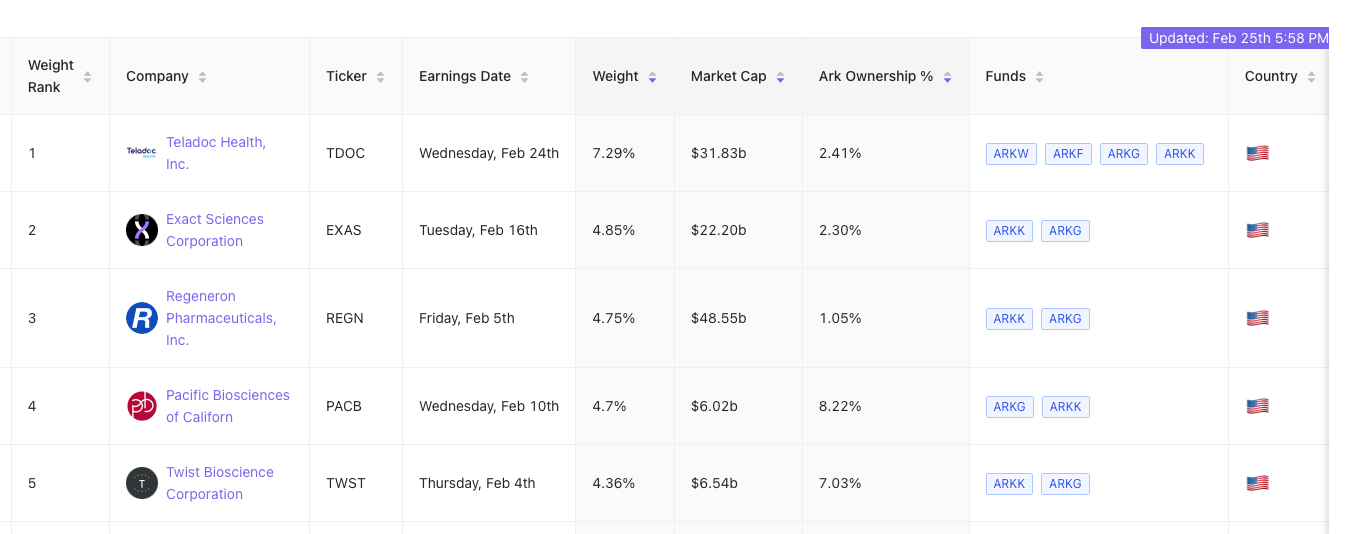1347x534 pixels.
Task: Click the Pacific Biosciences red logo
Action: tap(142, 406)
